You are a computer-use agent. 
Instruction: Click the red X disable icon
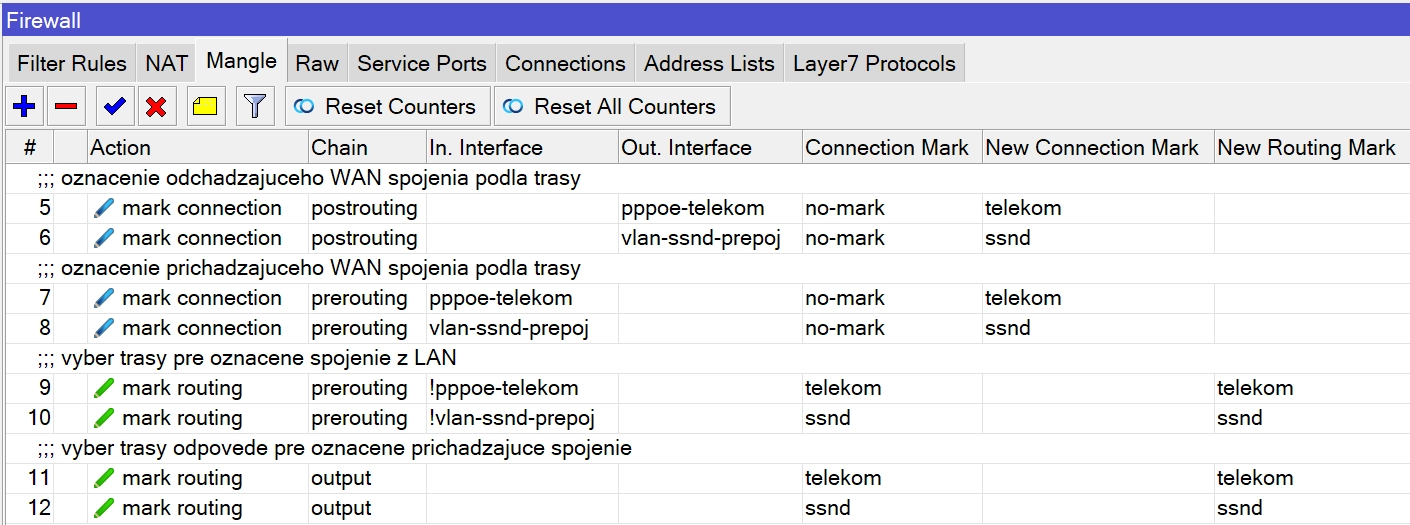(155, 106)
